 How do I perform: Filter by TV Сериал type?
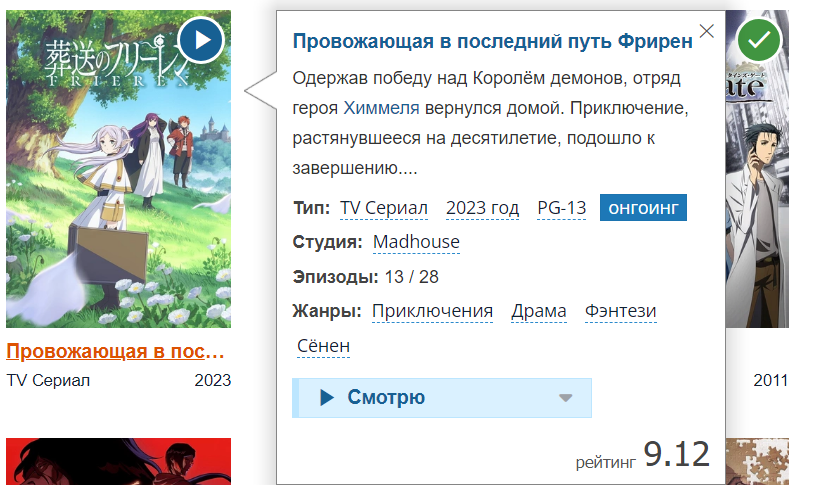(384, 208)
